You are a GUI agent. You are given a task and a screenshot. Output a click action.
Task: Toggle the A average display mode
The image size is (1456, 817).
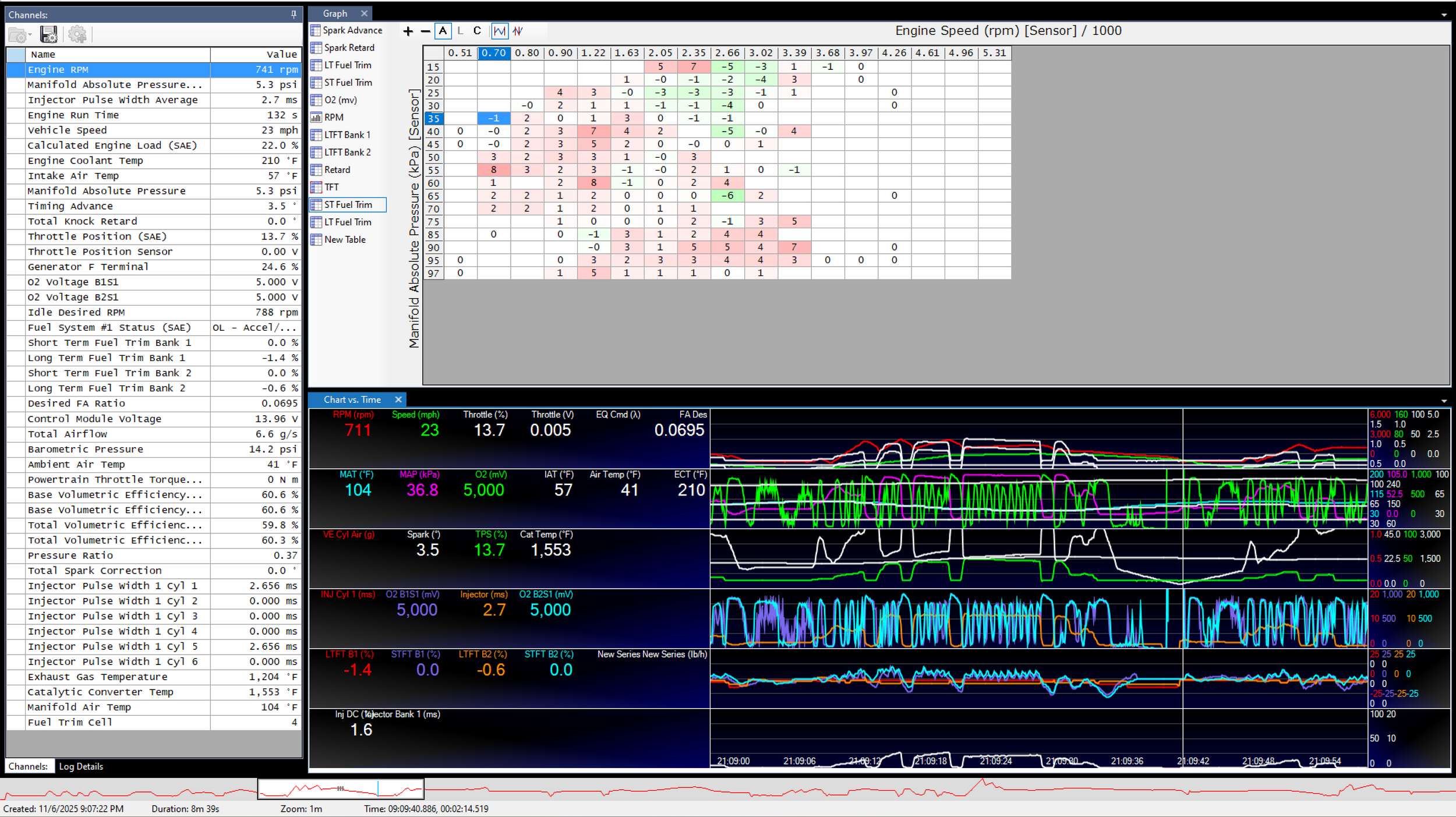click(x=443, y=31)
